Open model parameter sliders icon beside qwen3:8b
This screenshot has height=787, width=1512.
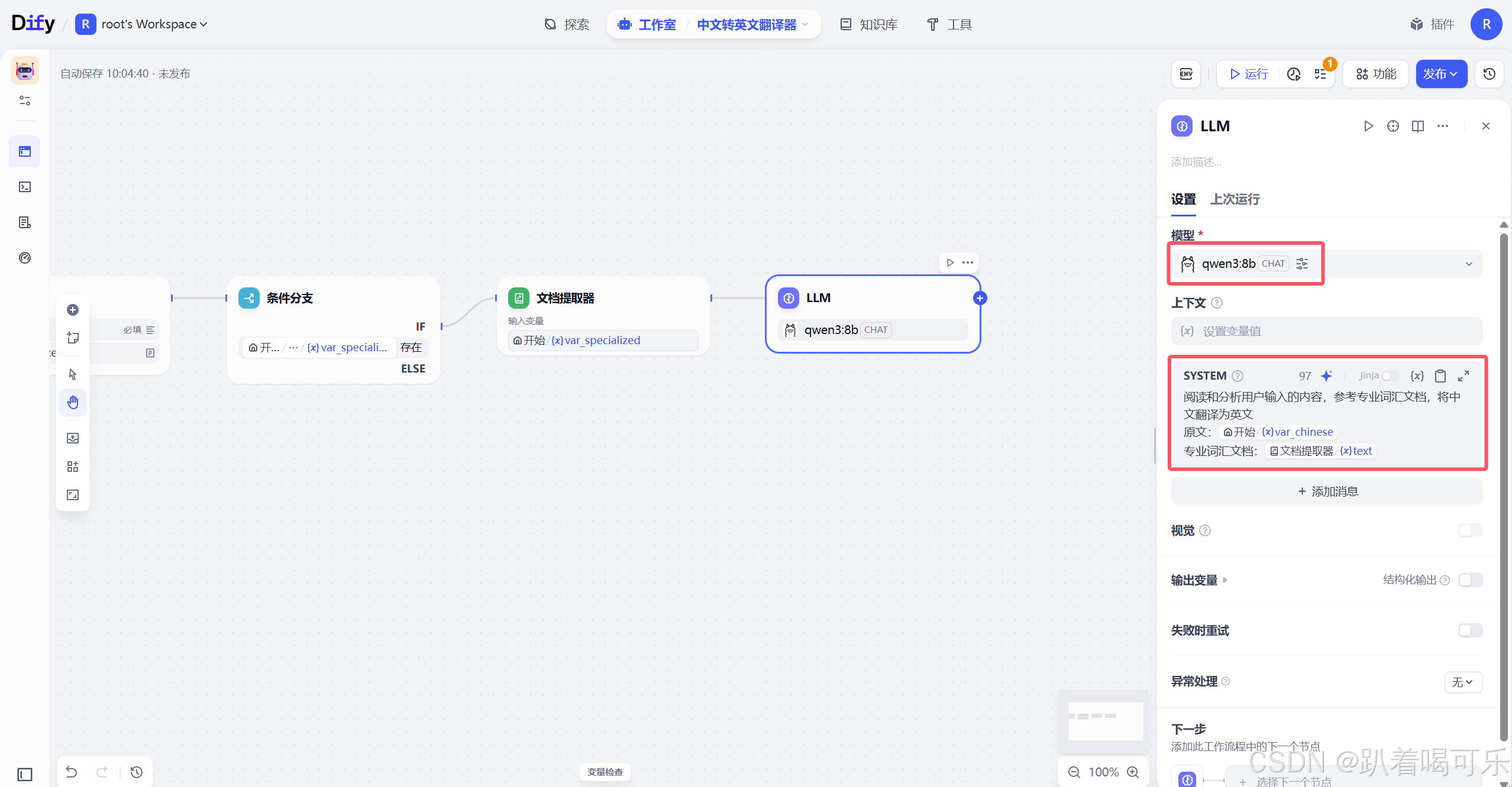click(1302, 264)
